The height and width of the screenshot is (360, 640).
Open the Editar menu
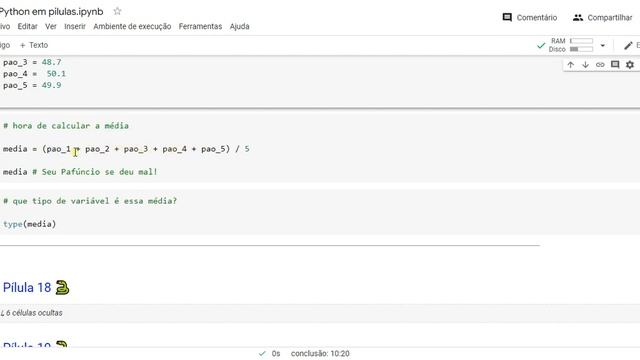pyautogui.click(x=27, y=26)
